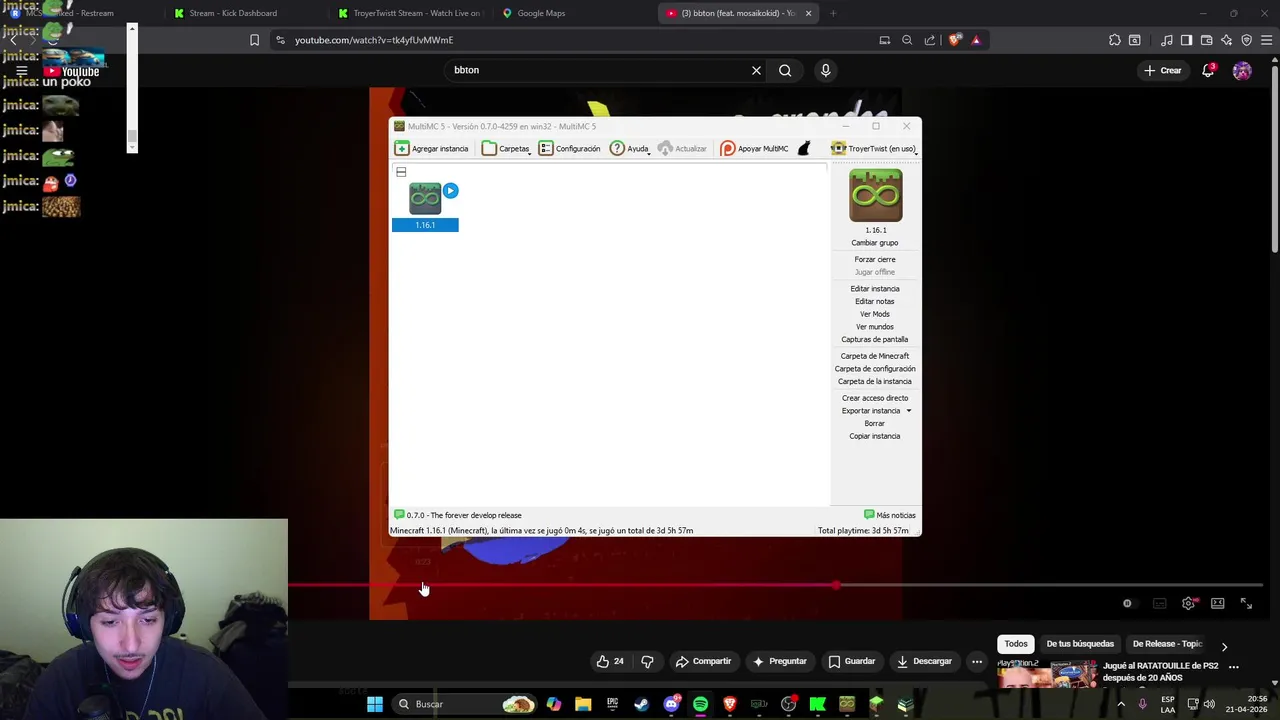Click Apoyar MultiMC Patreon button
The width and height of the screenshot is (1280, 720).
(754, 148)
